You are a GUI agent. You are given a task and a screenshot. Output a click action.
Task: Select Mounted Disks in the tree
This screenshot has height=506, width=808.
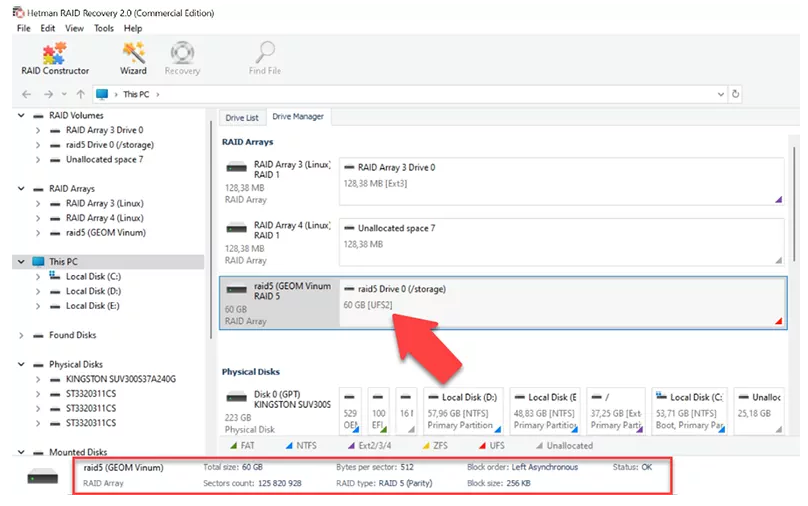[x=78, y=452]
